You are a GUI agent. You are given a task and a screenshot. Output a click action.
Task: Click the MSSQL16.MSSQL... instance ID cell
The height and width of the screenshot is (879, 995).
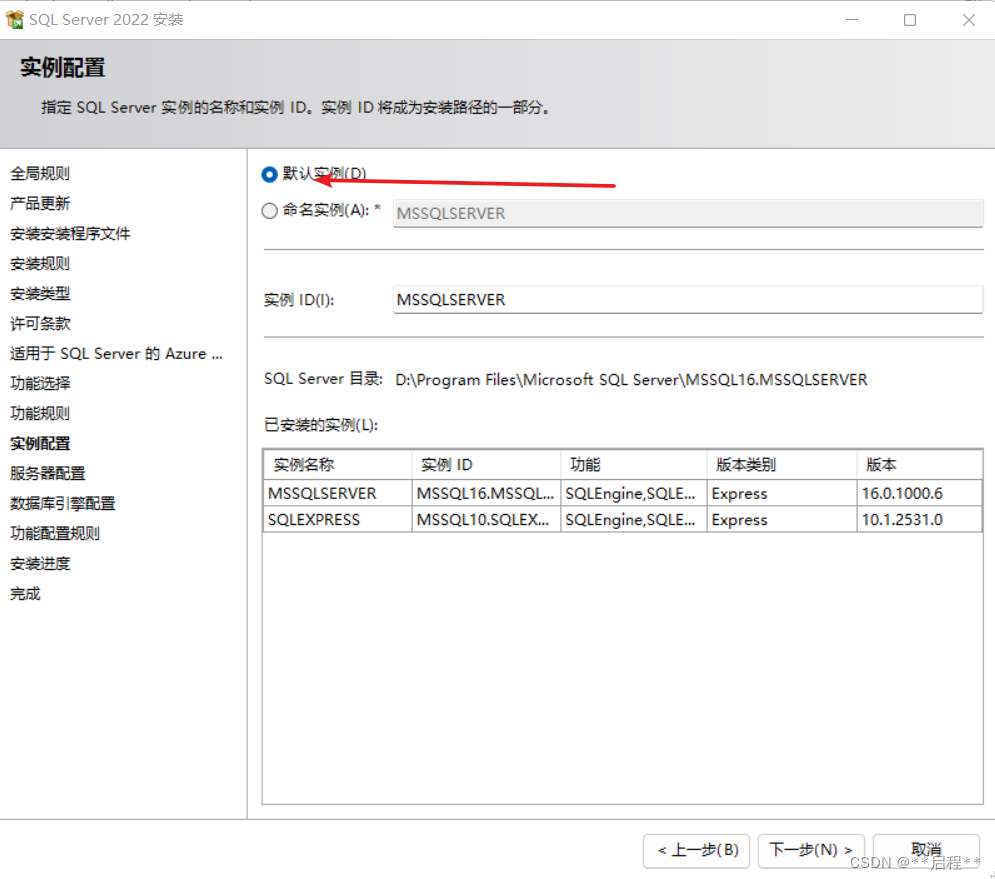pos(485,493)
